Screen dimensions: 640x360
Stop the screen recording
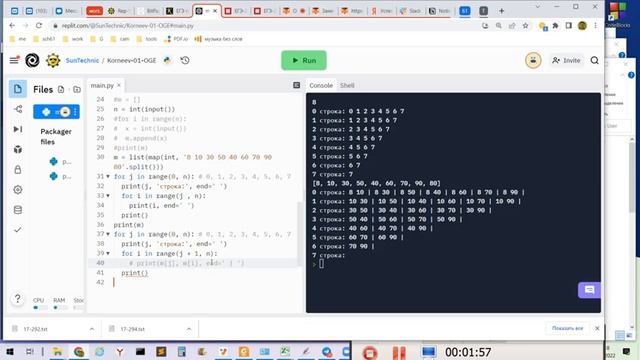[x=370, y=352]
